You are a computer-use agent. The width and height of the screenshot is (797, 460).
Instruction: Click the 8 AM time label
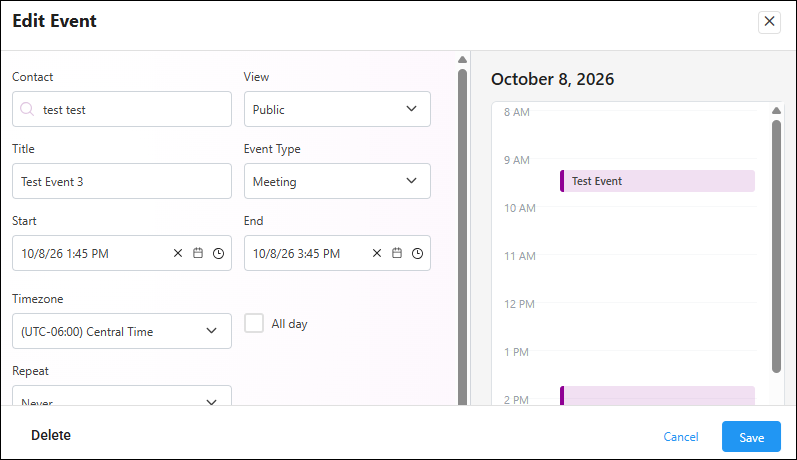point(516,112)
